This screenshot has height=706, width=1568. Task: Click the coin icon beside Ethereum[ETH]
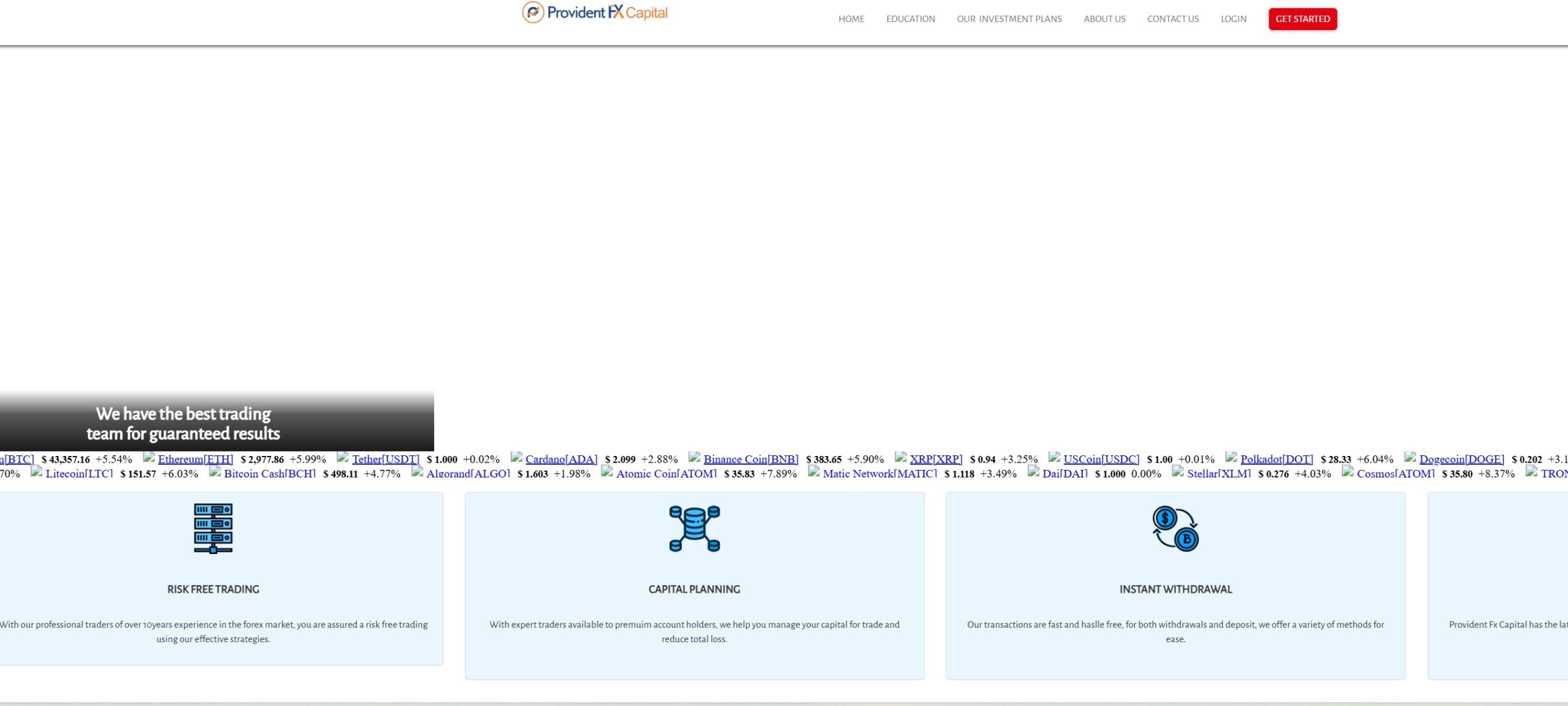click(x=149, y=458)
